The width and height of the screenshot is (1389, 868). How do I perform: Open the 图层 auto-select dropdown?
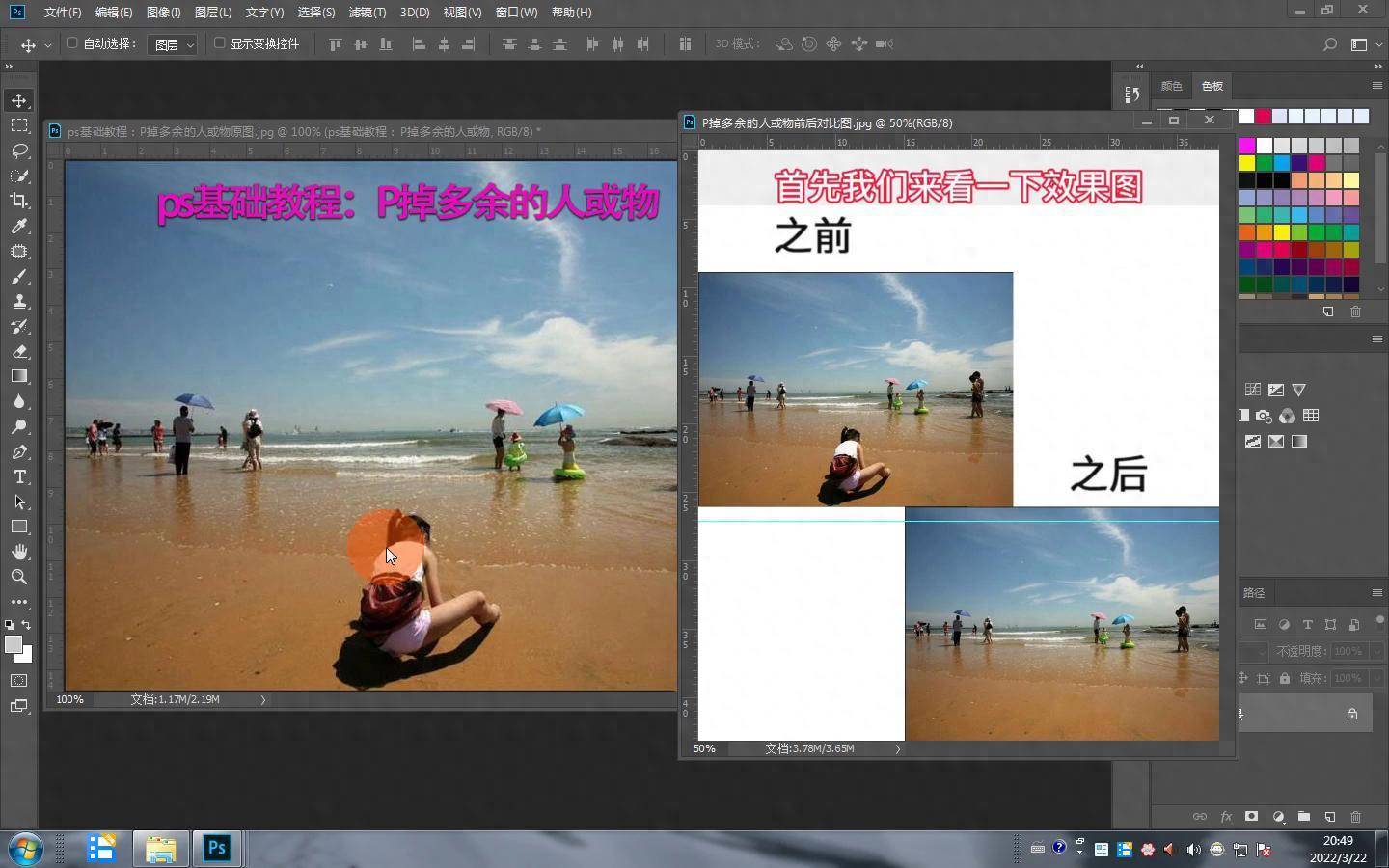pos(173,44)
